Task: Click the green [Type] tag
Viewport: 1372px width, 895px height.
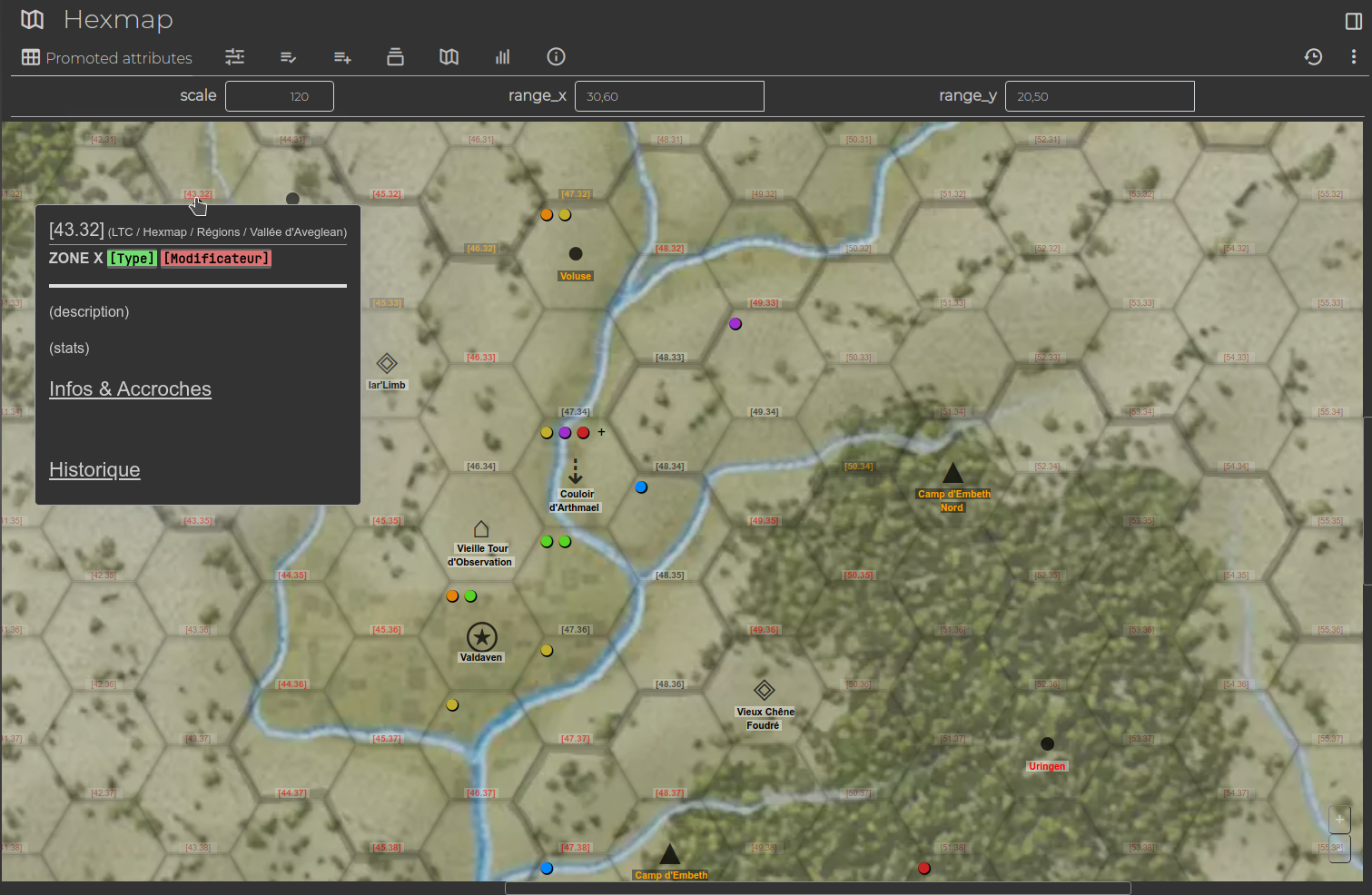Action: click(x=133, y=259)
